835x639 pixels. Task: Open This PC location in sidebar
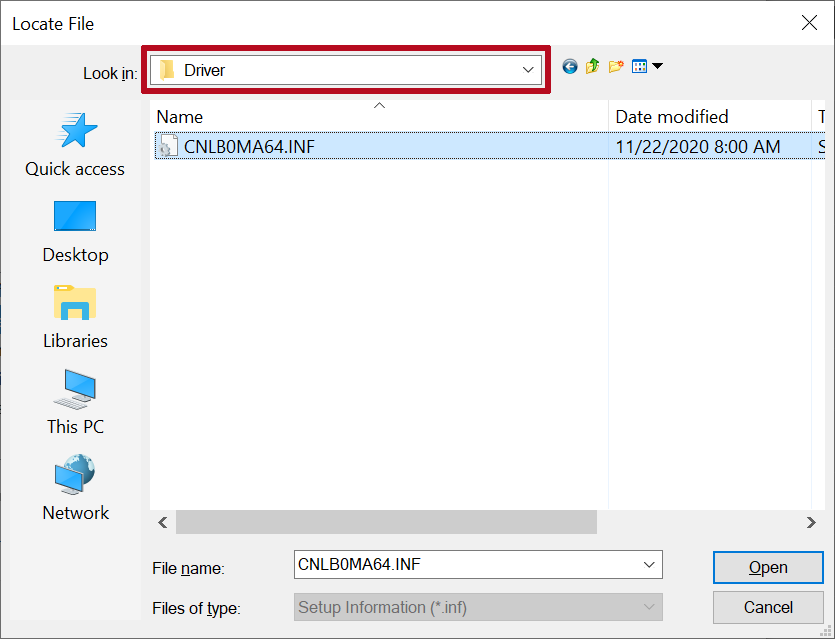pyautogui.click(x=75, y=403)
